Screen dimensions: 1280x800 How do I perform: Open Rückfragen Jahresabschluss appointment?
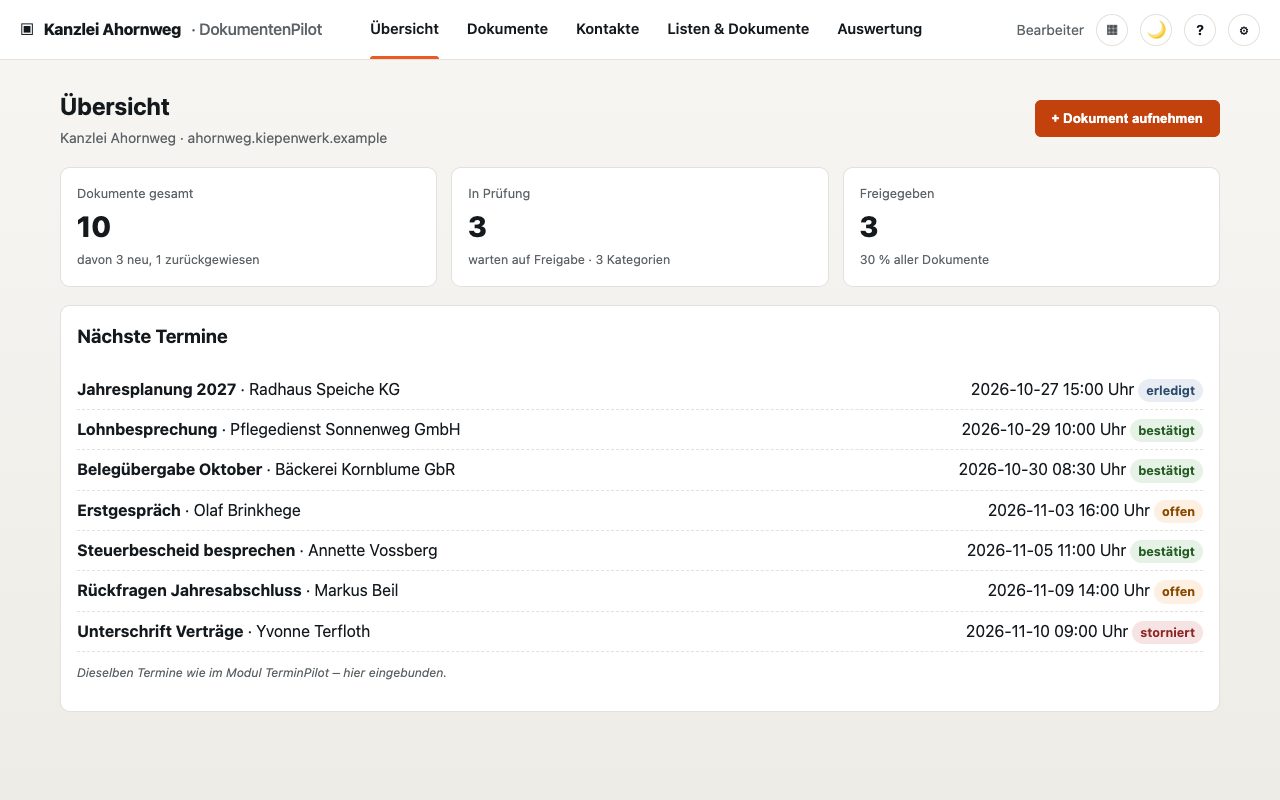pyautogui.click(x=640, y=591)
